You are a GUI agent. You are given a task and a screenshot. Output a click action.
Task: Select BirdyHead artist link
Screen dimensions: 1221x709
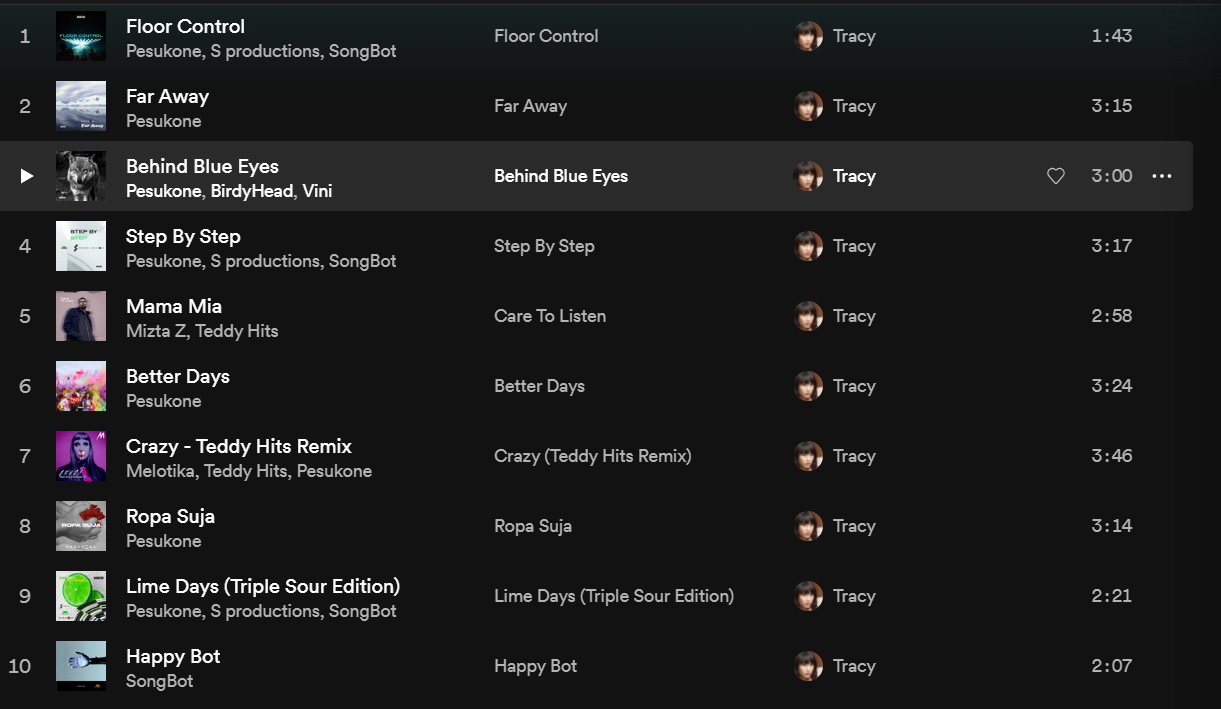252,191
